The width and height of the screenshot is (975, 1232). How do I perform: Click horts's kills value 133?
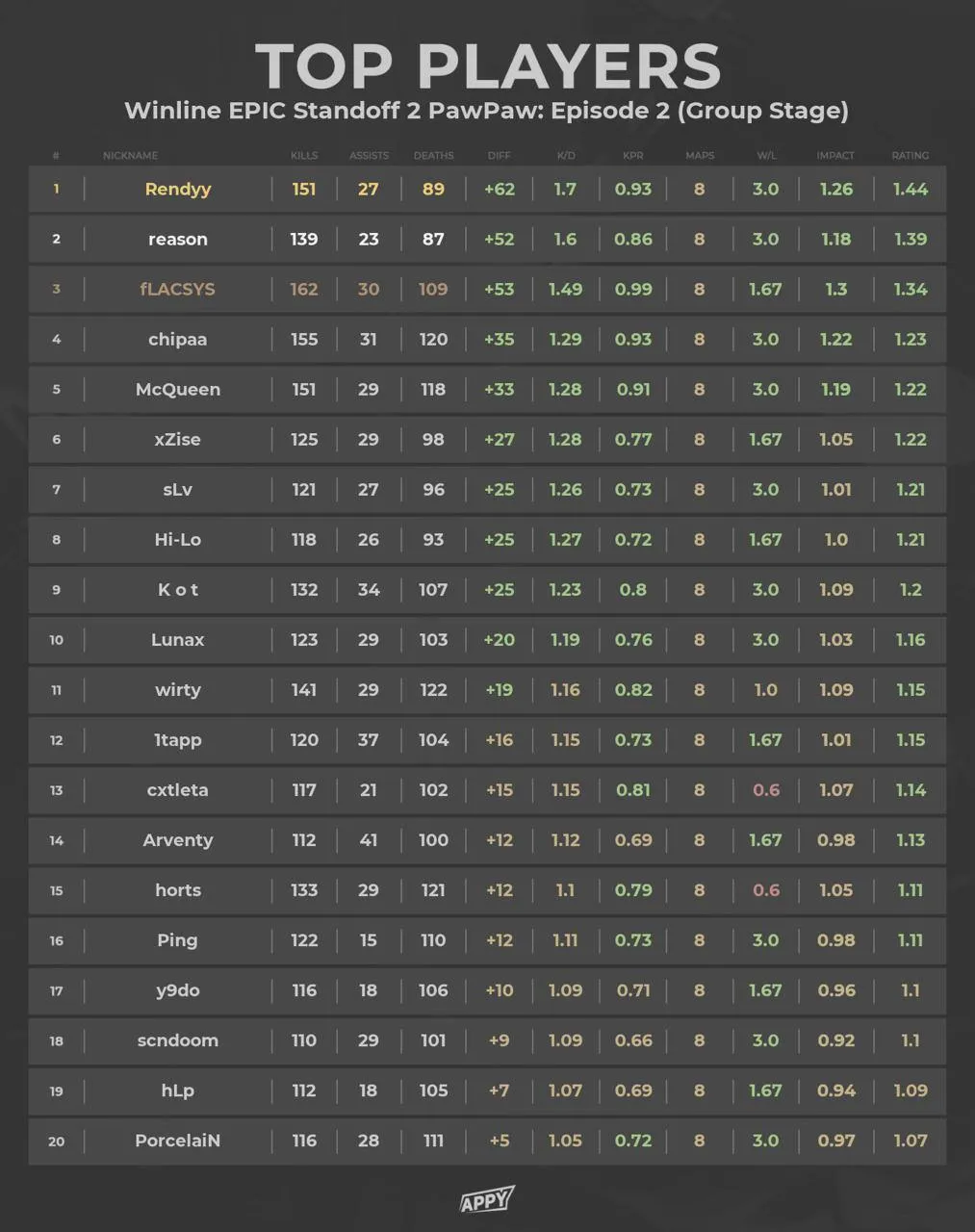[304, 890]
